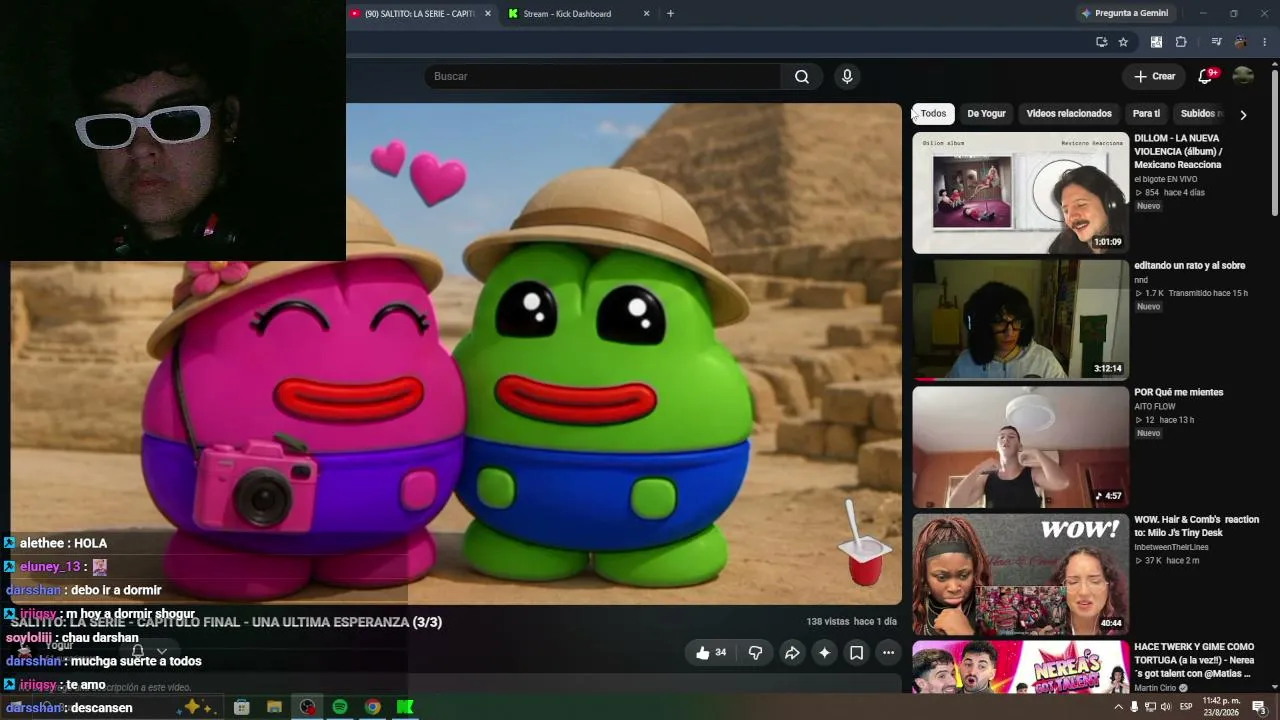Screen dimensions: 1280x720
Task: Open the WOW Hair & Comb's reaction thumbnail
Action: click(1020, 574)
